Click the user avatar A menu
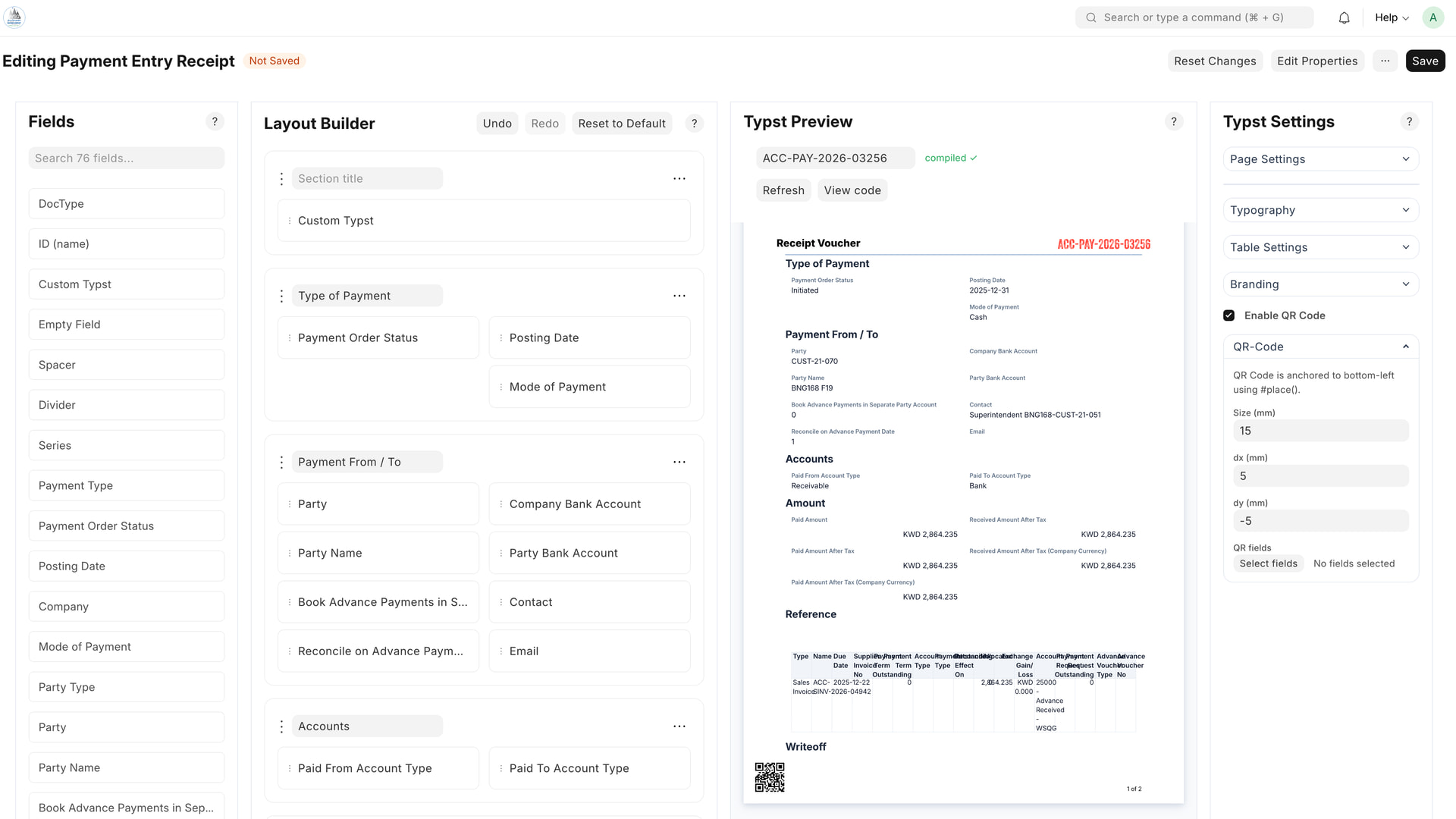Screen dimensions: 1456x819 coord(1432,17)
